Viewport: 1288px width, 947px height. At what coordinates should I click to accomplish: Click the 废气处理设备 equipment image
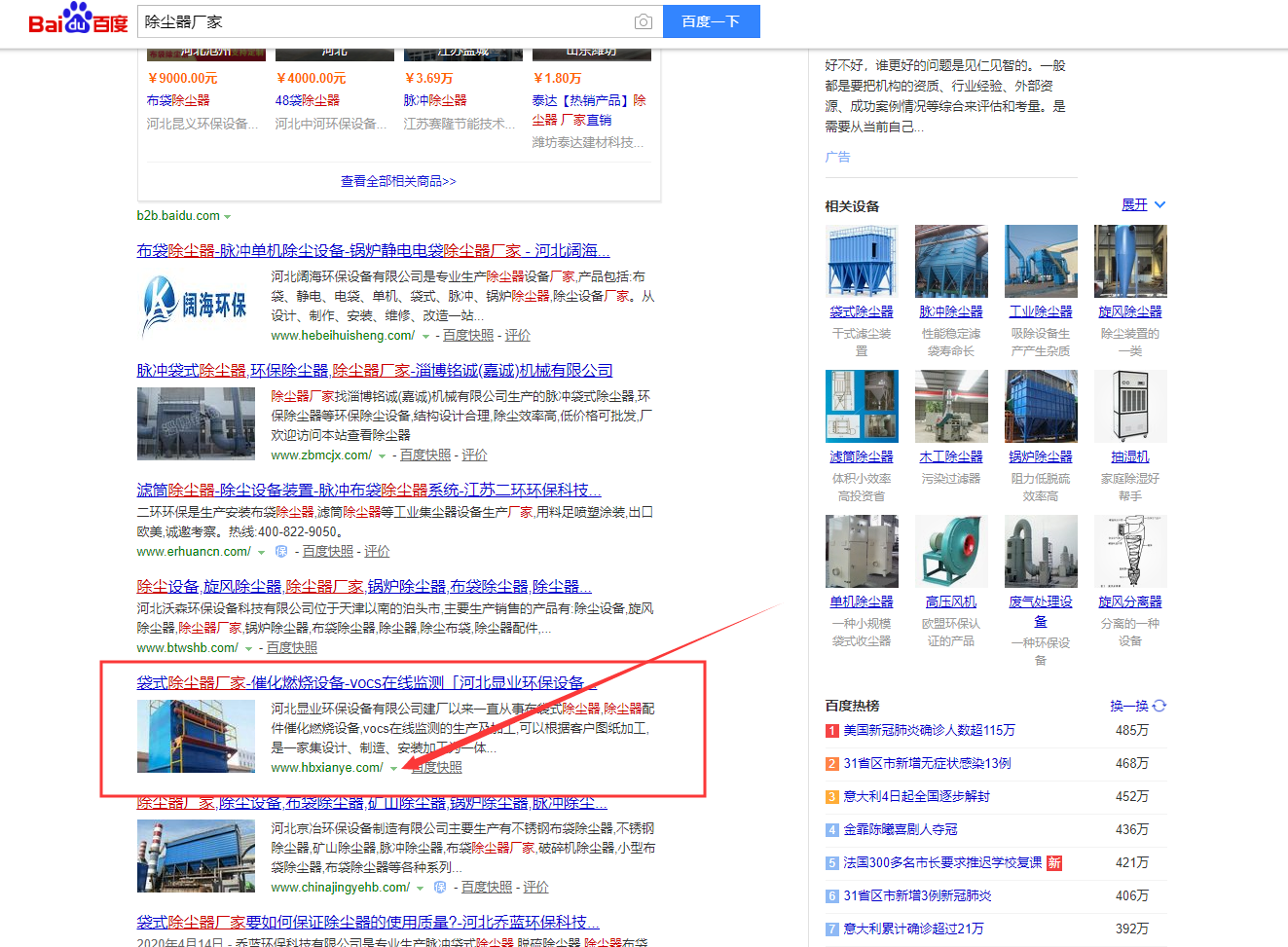(1041, 551)
